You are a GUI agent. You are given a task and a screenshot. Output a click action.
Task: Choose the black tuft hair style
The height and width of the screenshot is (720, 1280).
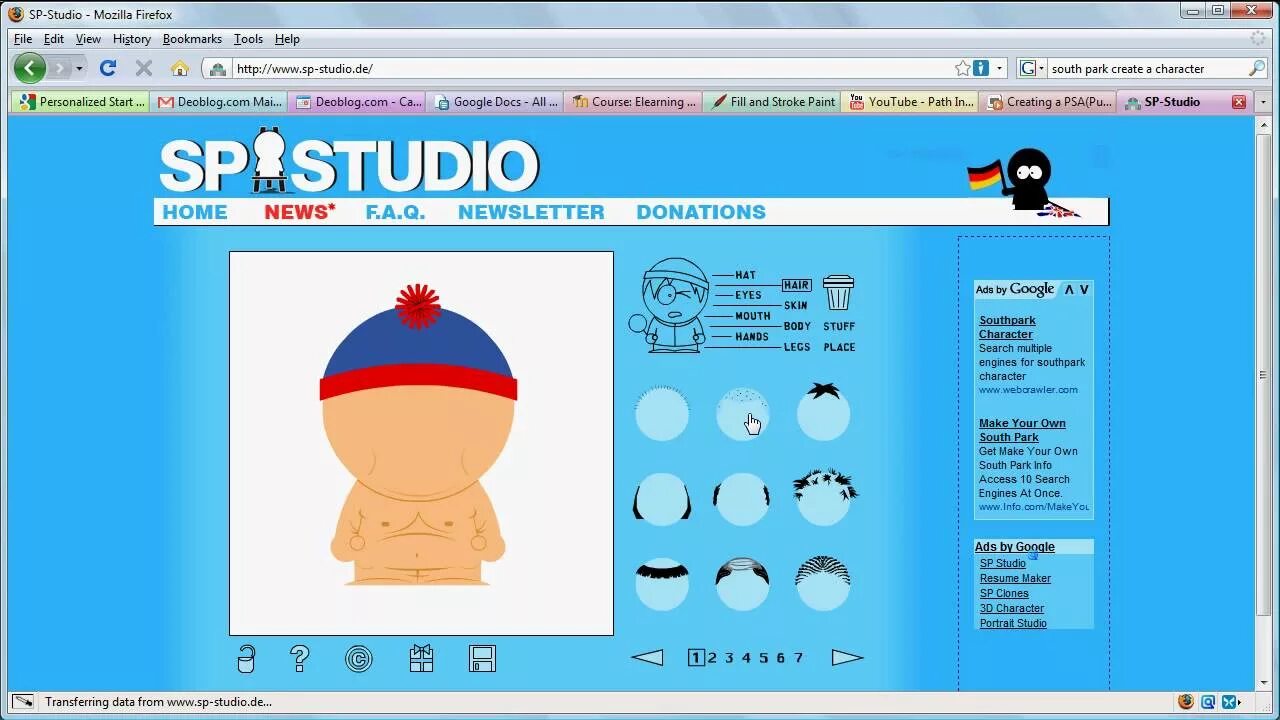pyautogui.click(x=823, y=411)
